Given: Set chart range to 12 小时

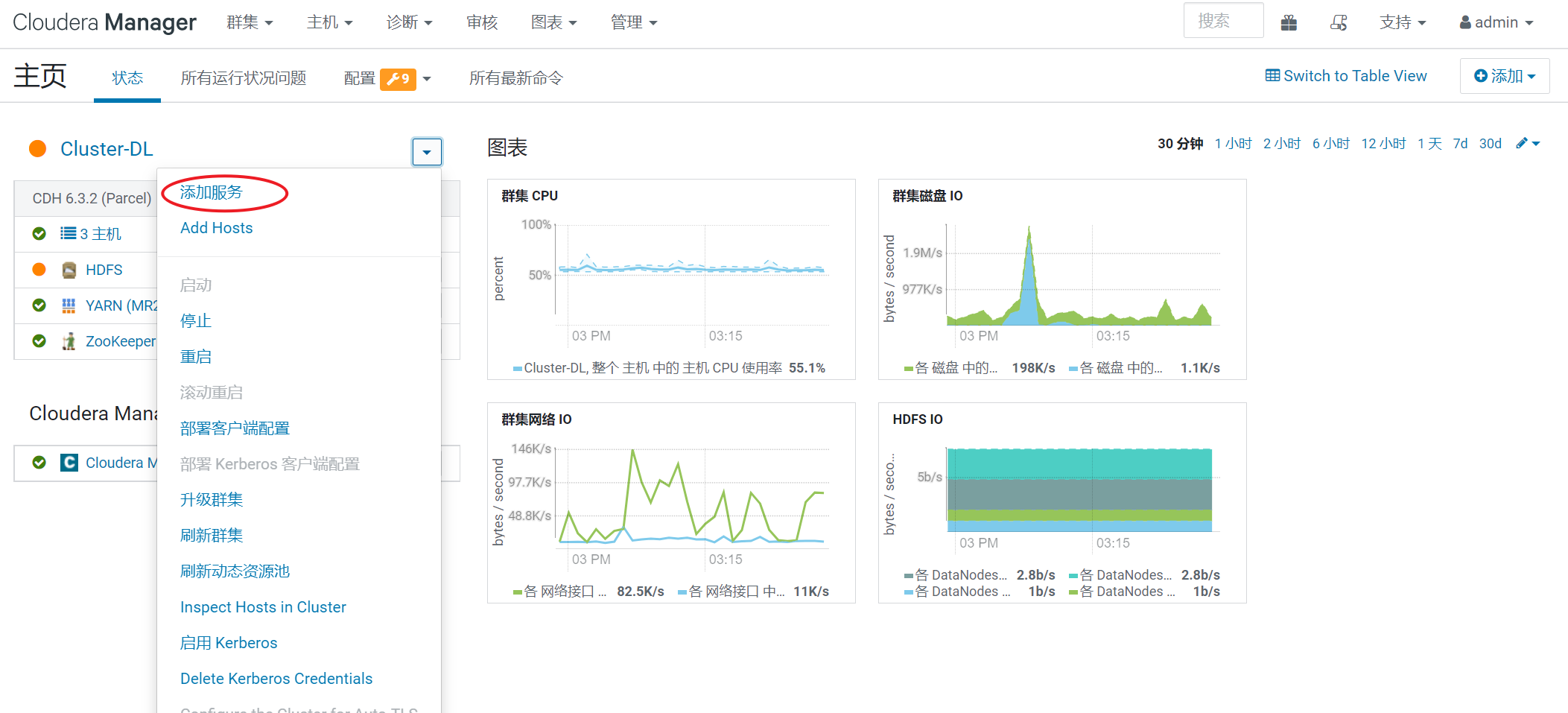Looking at the screenshot, I should click(1383, 143).
